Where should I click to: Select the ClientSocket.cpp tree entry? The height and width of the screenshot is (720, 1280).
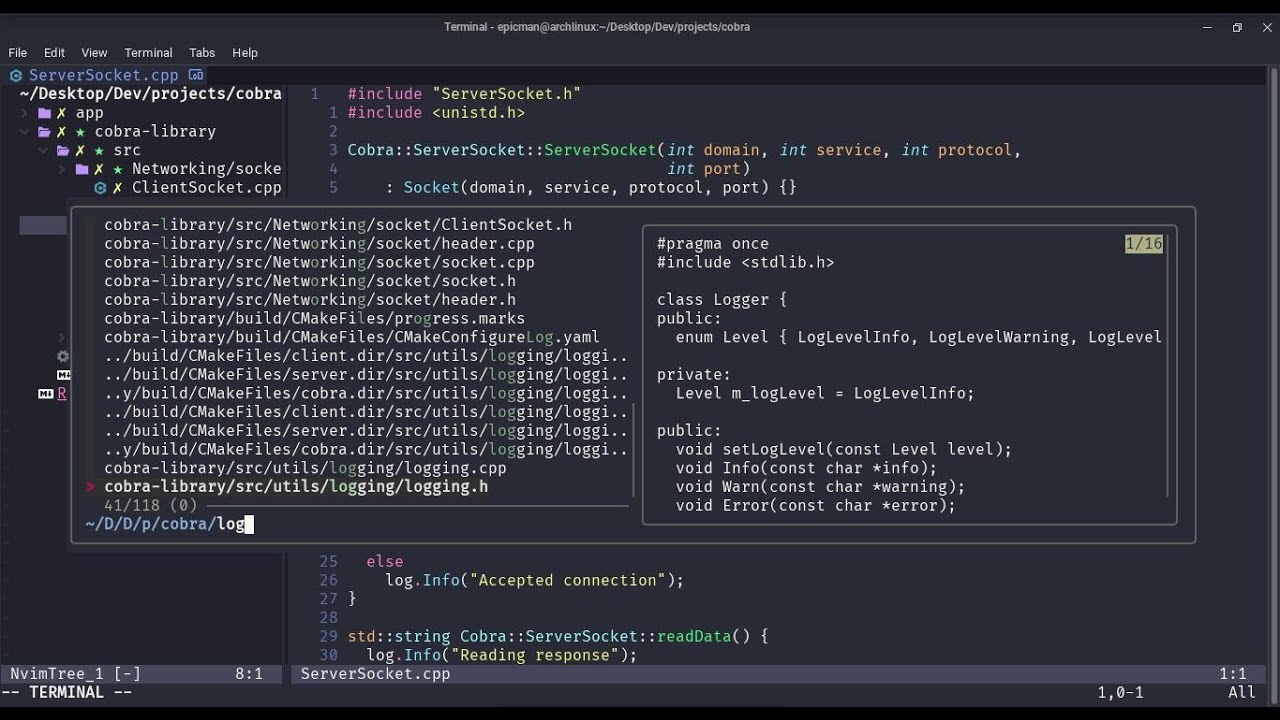pyautogui.click(x=207, y=188)
